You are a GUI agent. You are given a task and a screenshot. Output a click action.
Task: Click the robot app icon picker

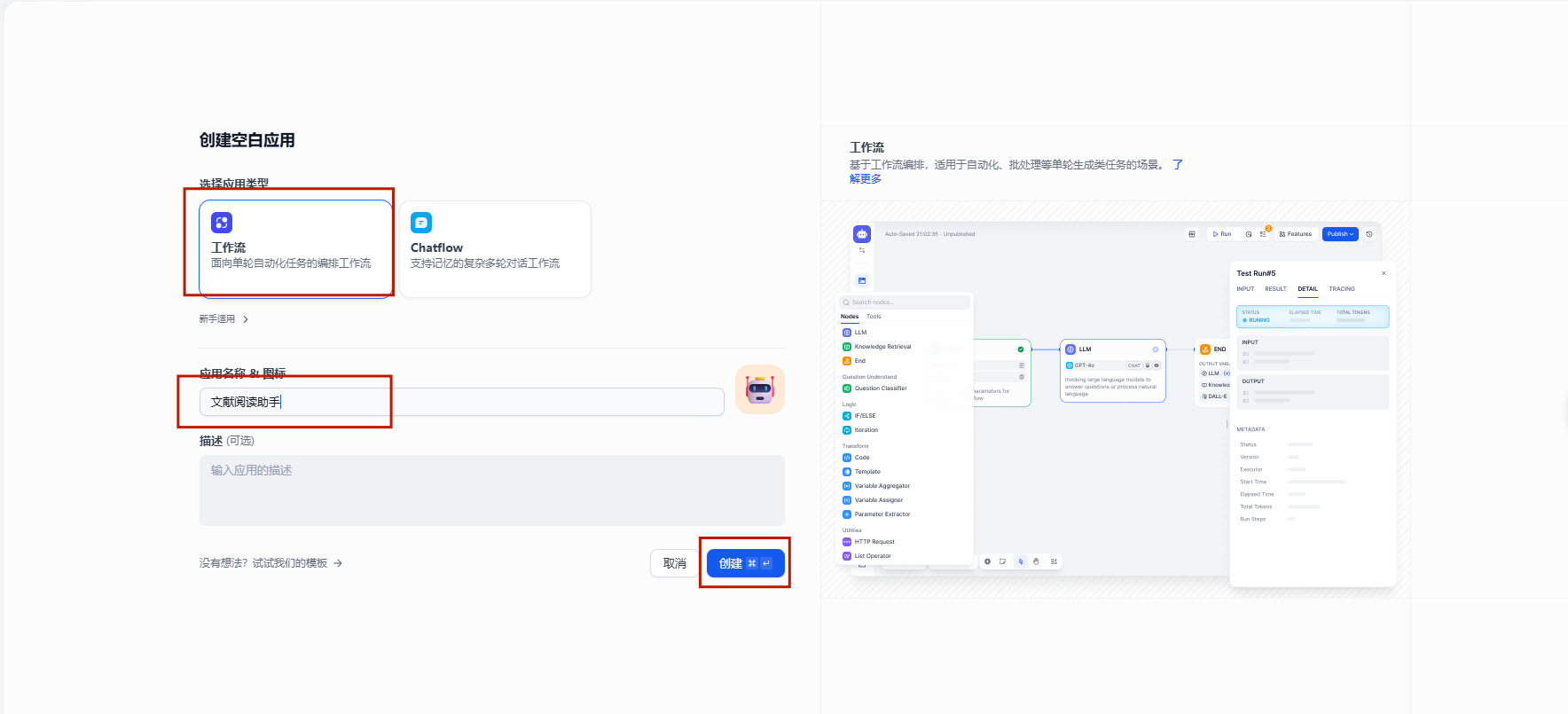(759, 389)
